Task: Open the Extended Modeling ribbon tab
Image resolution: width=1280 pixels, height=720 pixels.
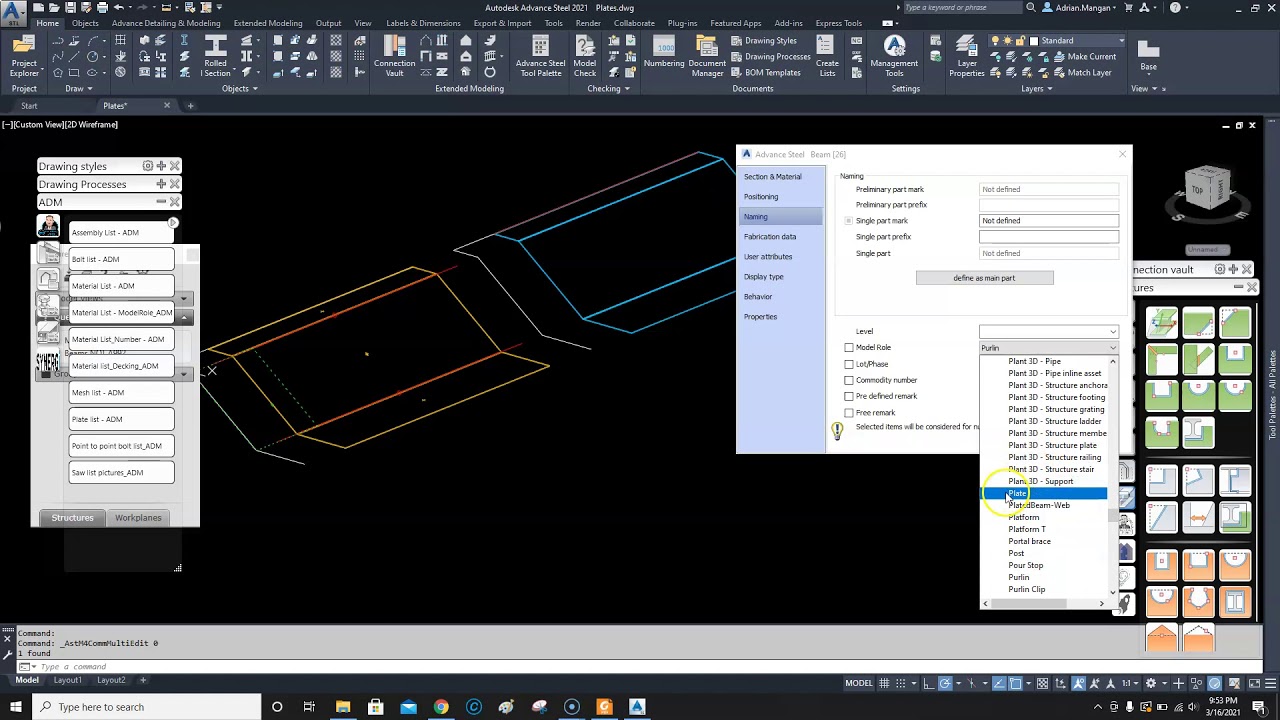Action: tap(268, 23)
